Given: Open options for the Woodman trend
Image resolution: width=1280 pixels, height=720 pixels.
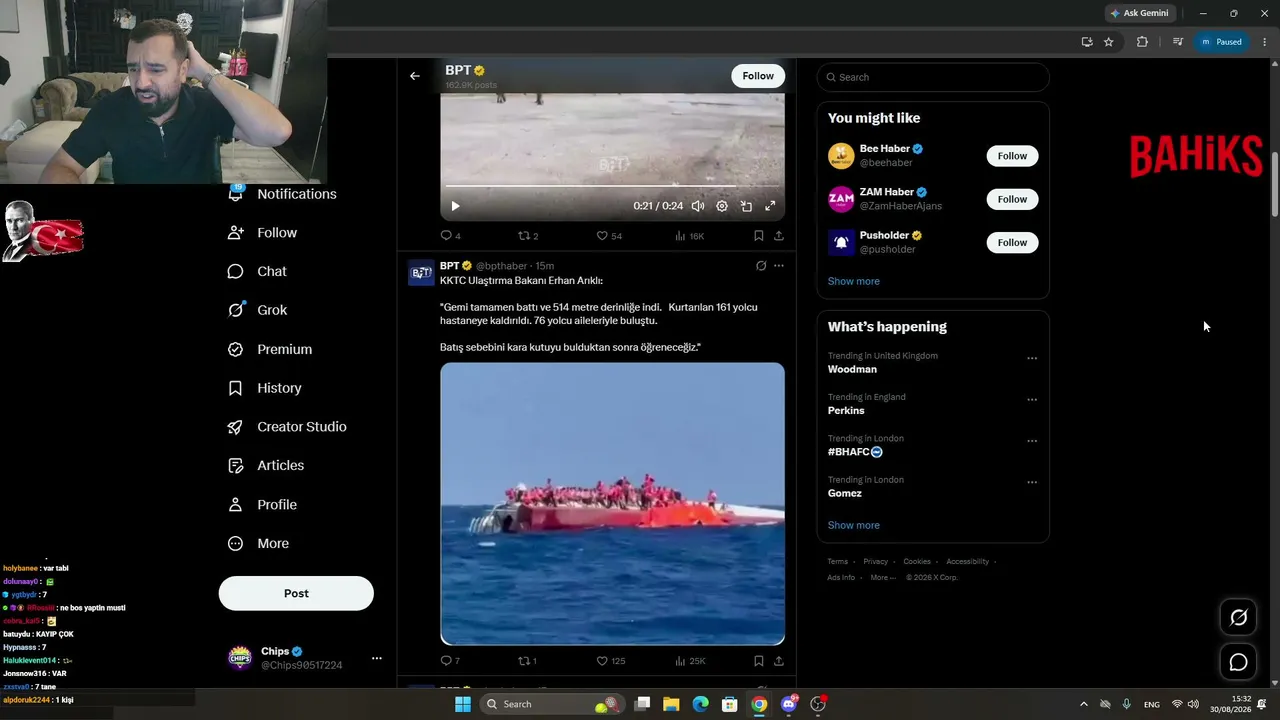Looking at the screenshot, I should pos(1032,358).
